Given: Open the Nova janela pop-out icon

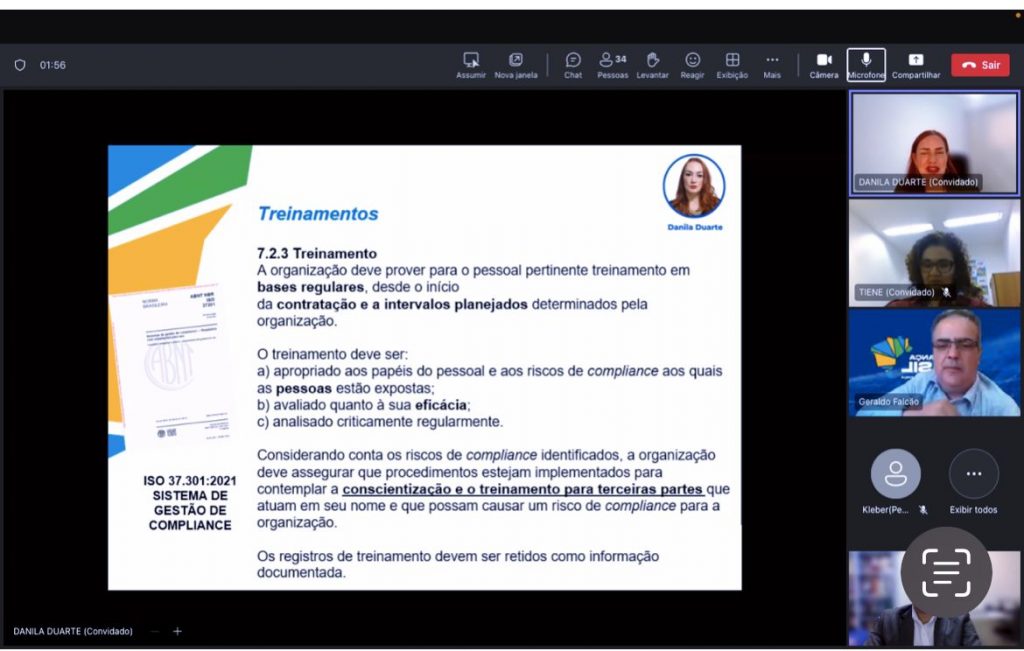Looking at the screenshot, I should coord(516,60).
